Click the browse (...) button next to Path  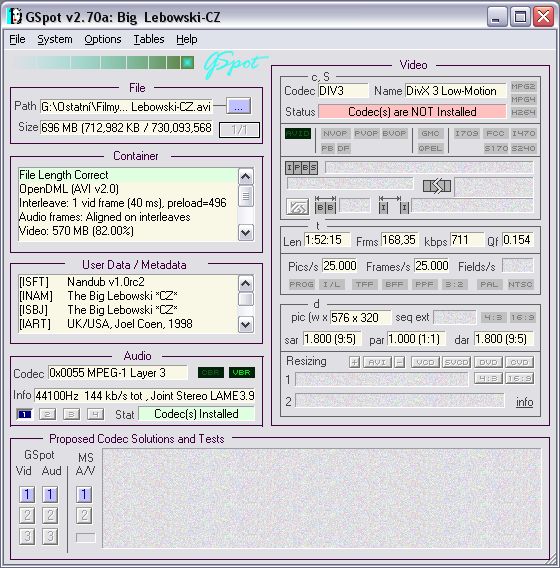pos(238,106)
